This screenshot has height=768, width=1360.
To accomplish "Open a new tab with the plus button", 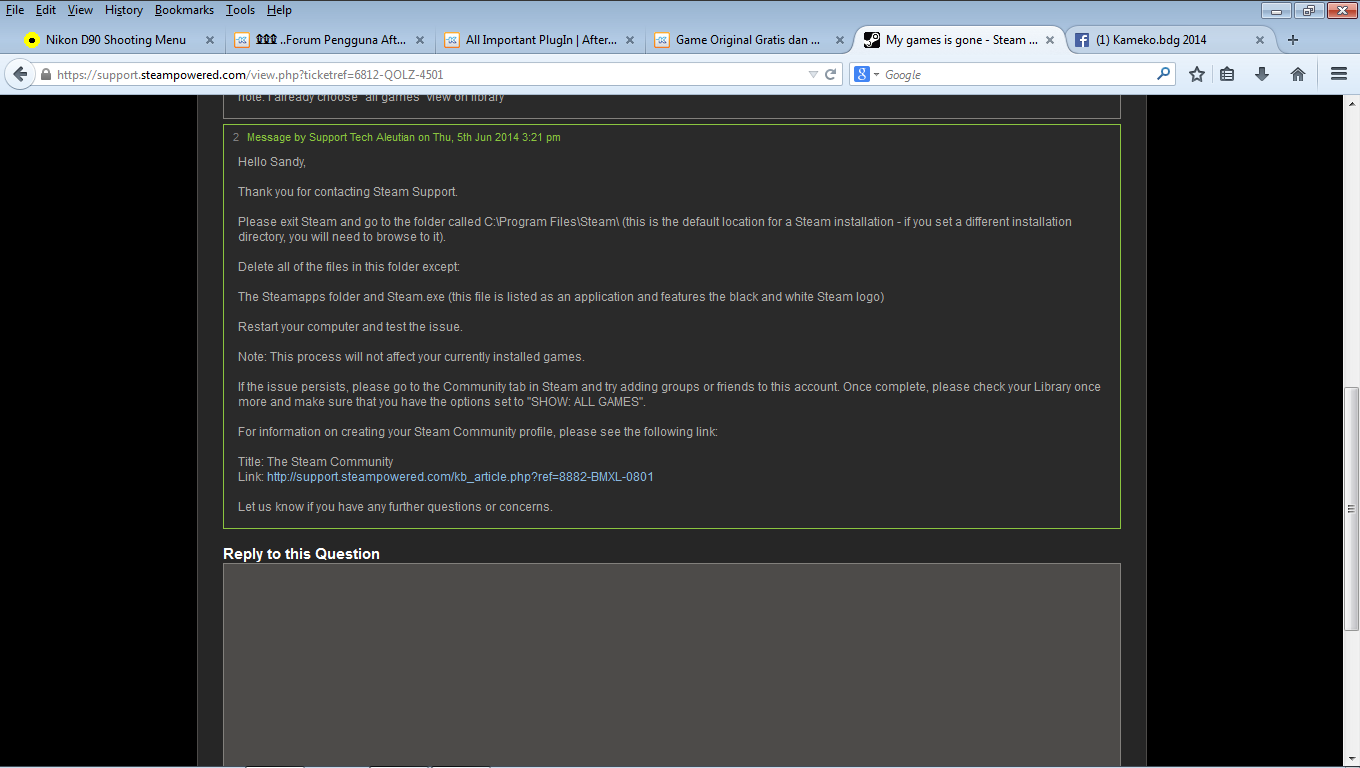I will (x=1293, y=40).
